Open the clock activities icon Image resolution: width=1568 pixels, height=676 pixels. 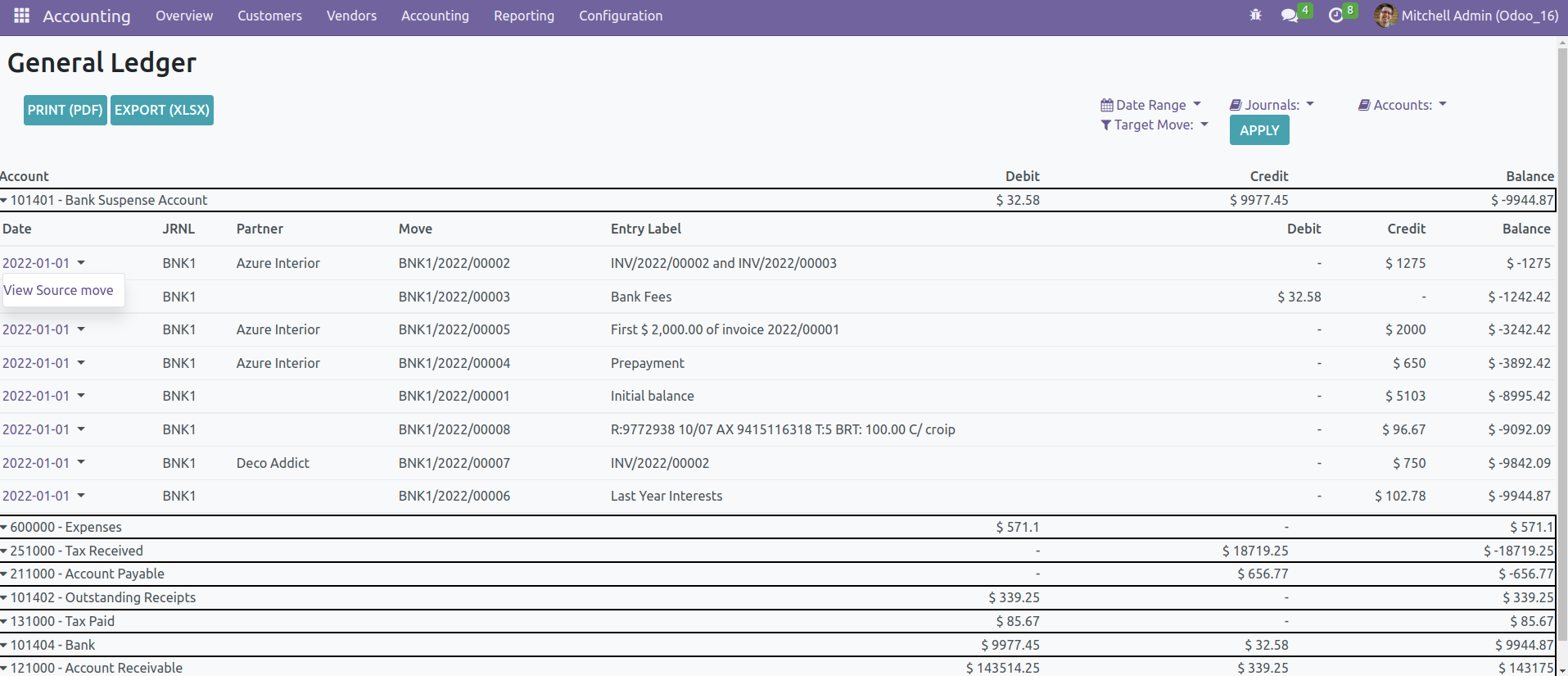click(x=1335, y=16)
